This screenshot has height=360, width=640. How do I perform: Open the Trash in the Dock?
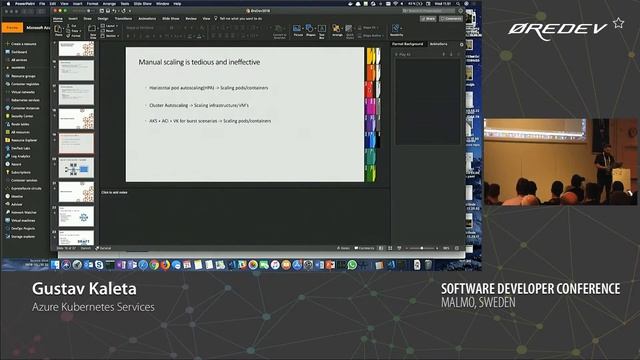pyautogui.click(x=428, y=265)
